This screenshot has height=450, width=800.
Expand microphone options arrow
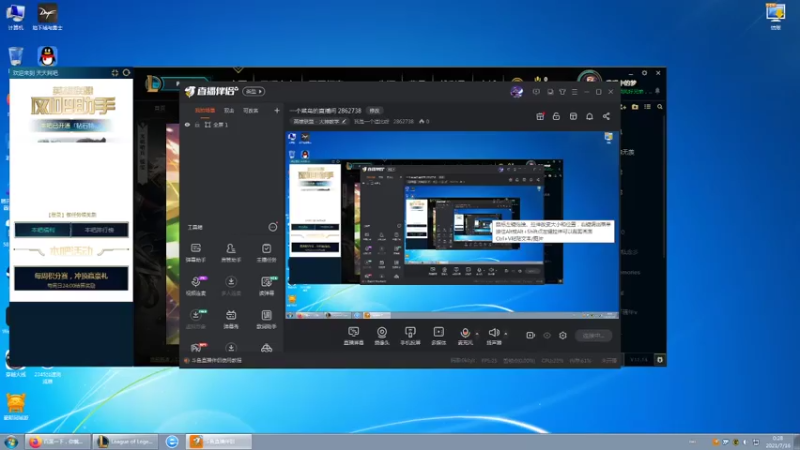pyautogui.click(x=477, y=334)
